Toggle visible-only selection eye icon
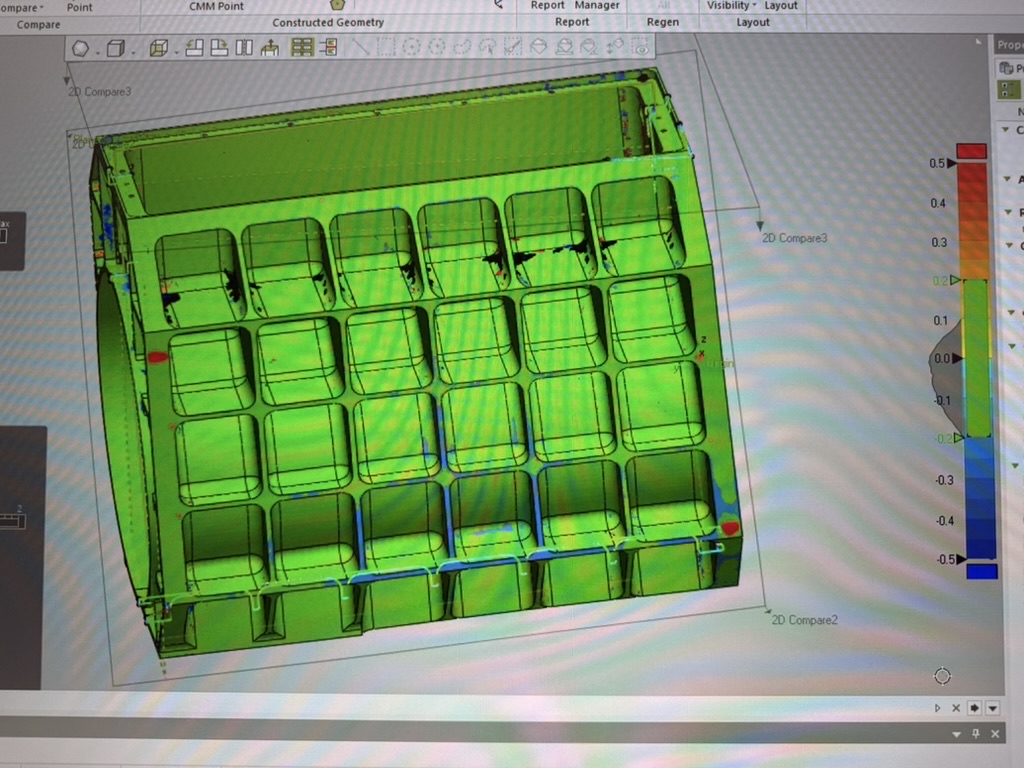Screen dimensions: 1024x768 point(641,47)
